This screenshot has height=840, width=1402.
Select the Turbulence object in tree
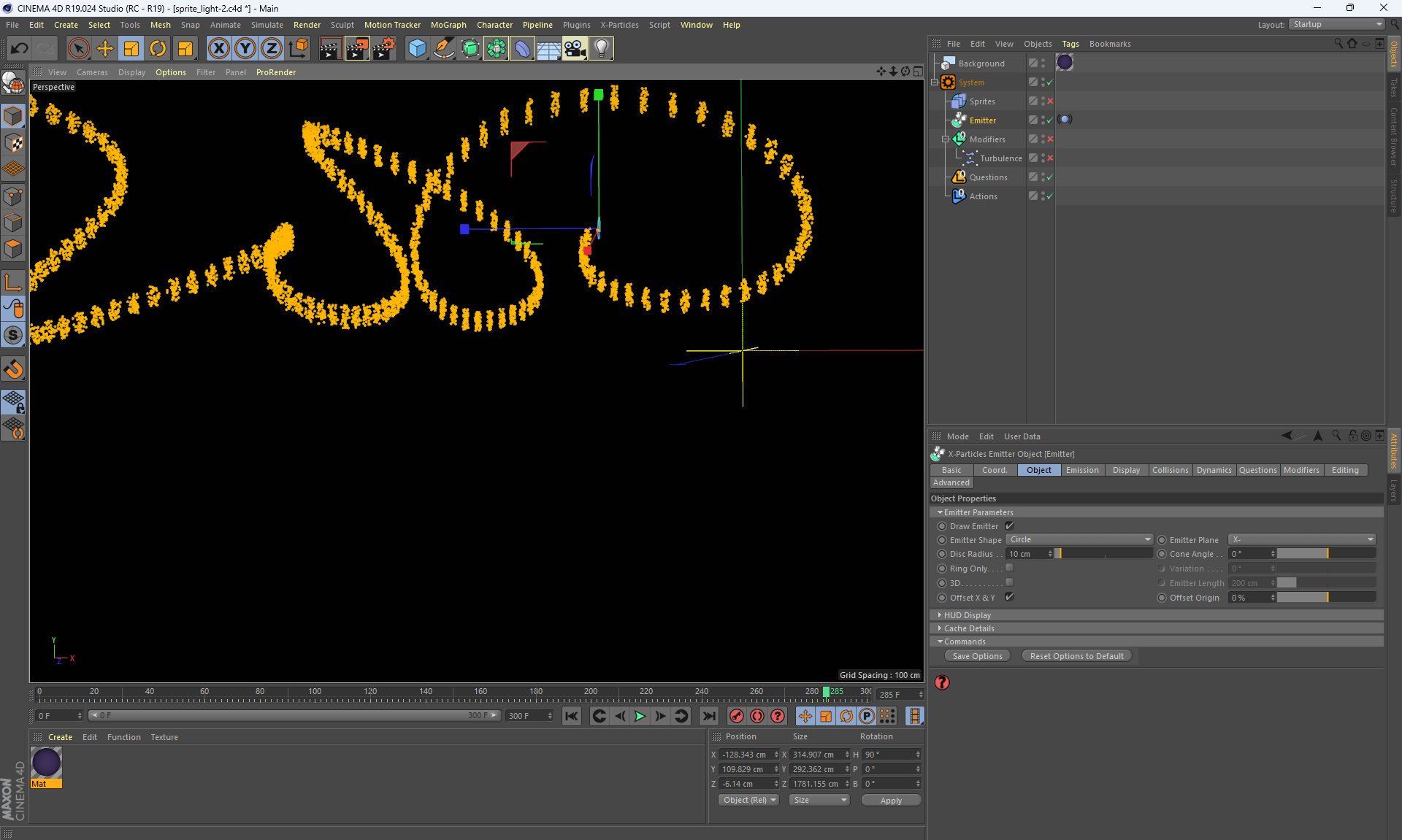pyautogui.click(x=1000, y=158)
